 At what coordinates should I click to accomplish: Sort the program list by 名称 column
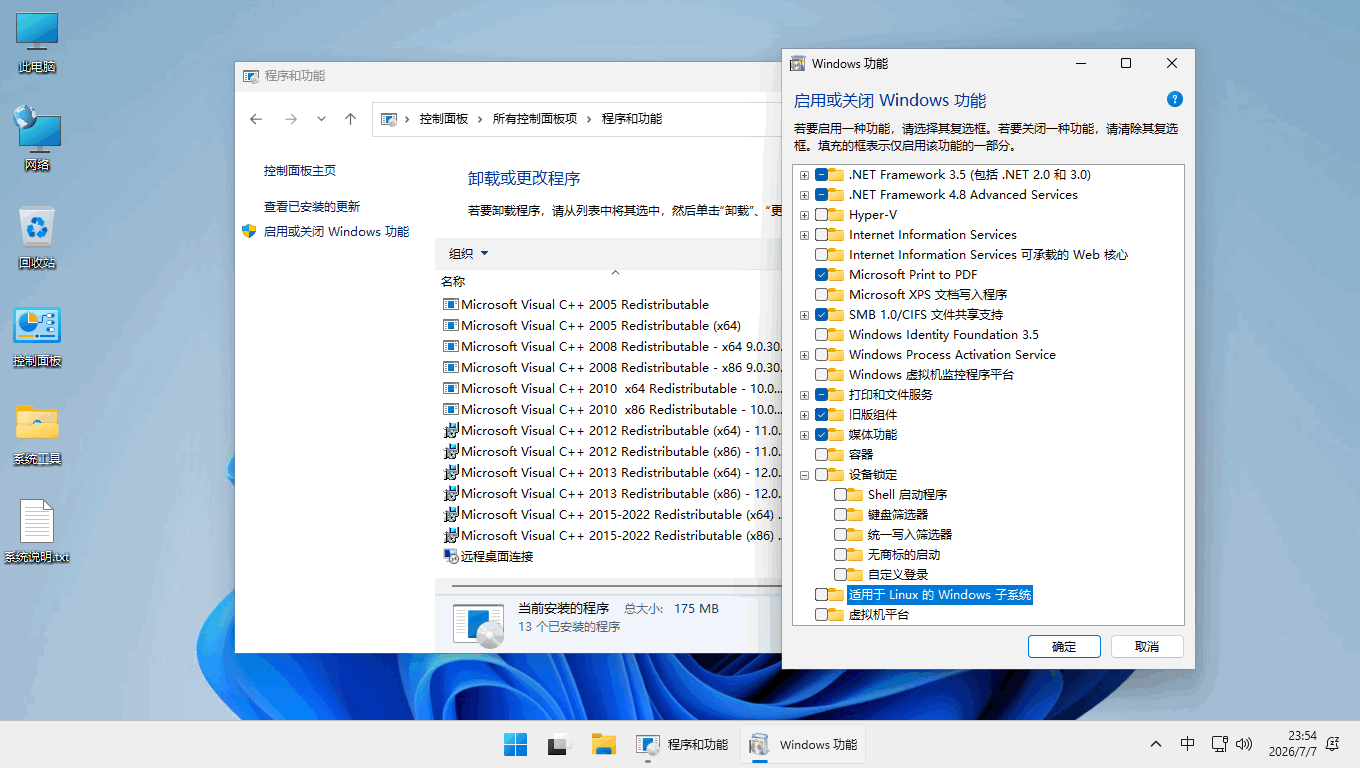(453, 282)
